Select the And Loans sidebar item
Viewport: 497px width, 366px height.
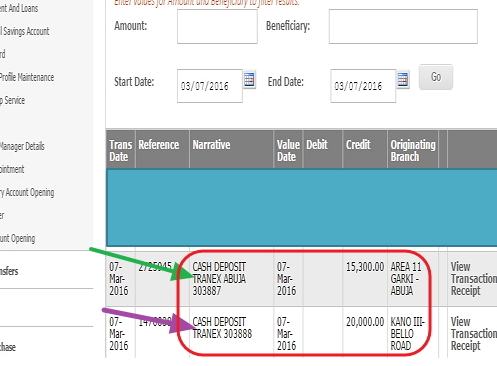pyautogui.click(x=19, y=8)
